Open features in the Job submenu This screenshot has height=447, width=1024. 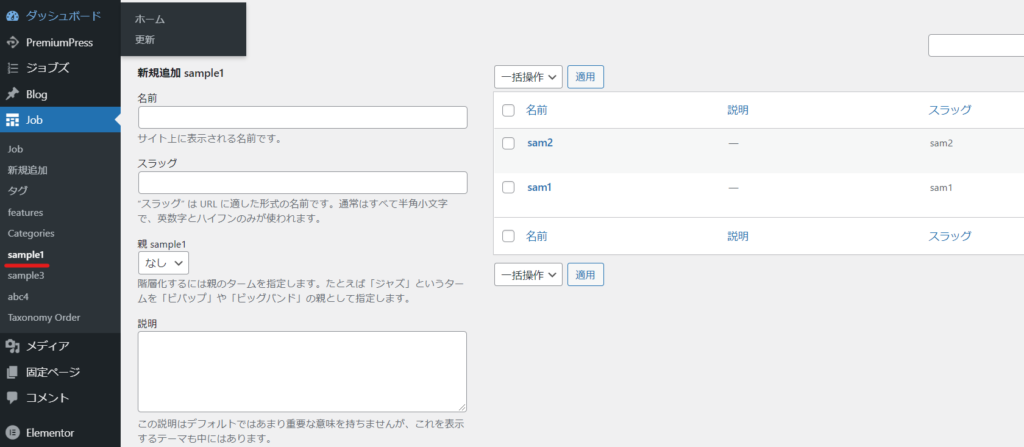tap(25, 212)
